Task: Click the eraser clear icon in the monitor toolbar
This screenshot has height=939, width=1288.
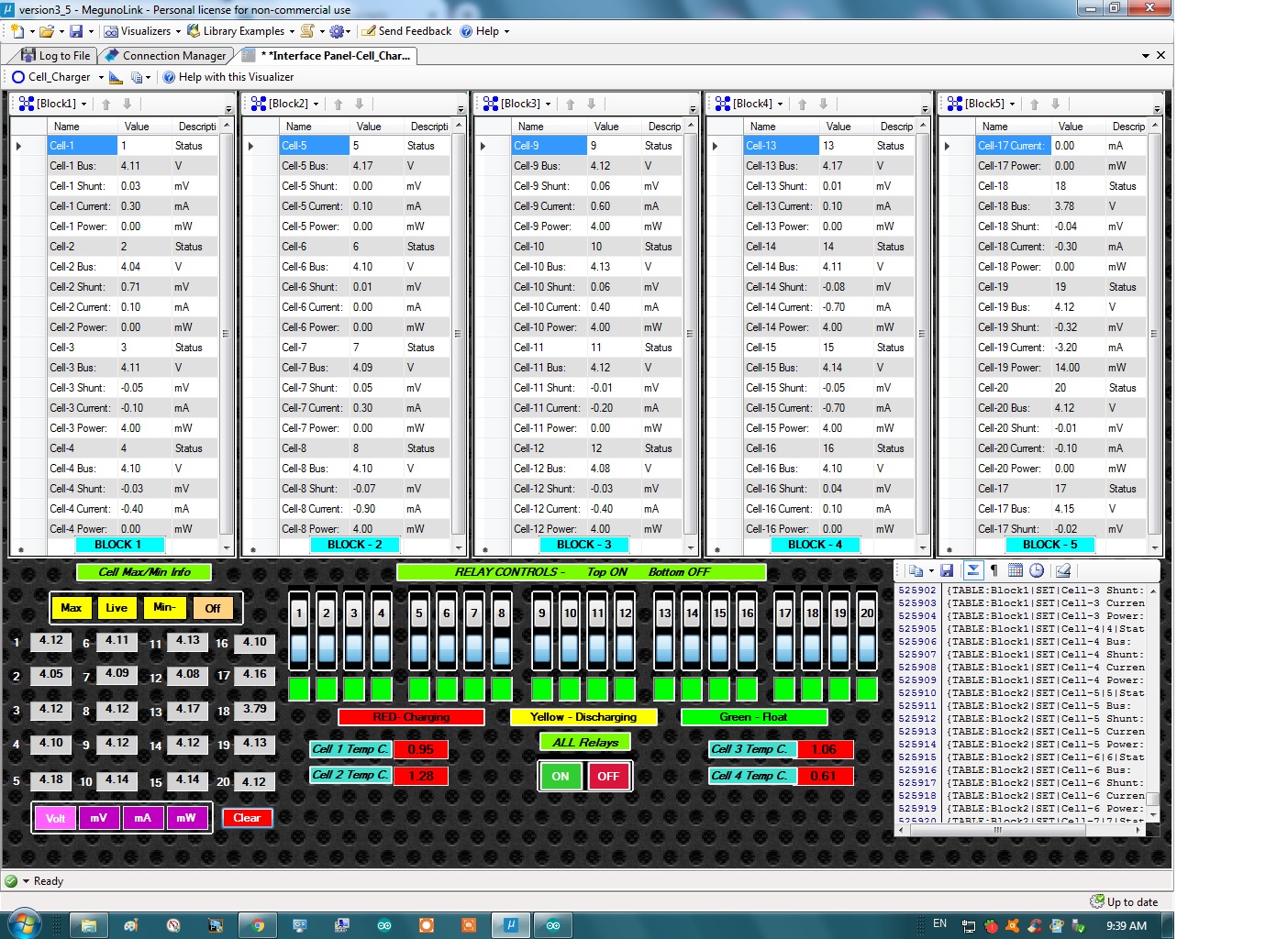Action: pos(1063,570)
